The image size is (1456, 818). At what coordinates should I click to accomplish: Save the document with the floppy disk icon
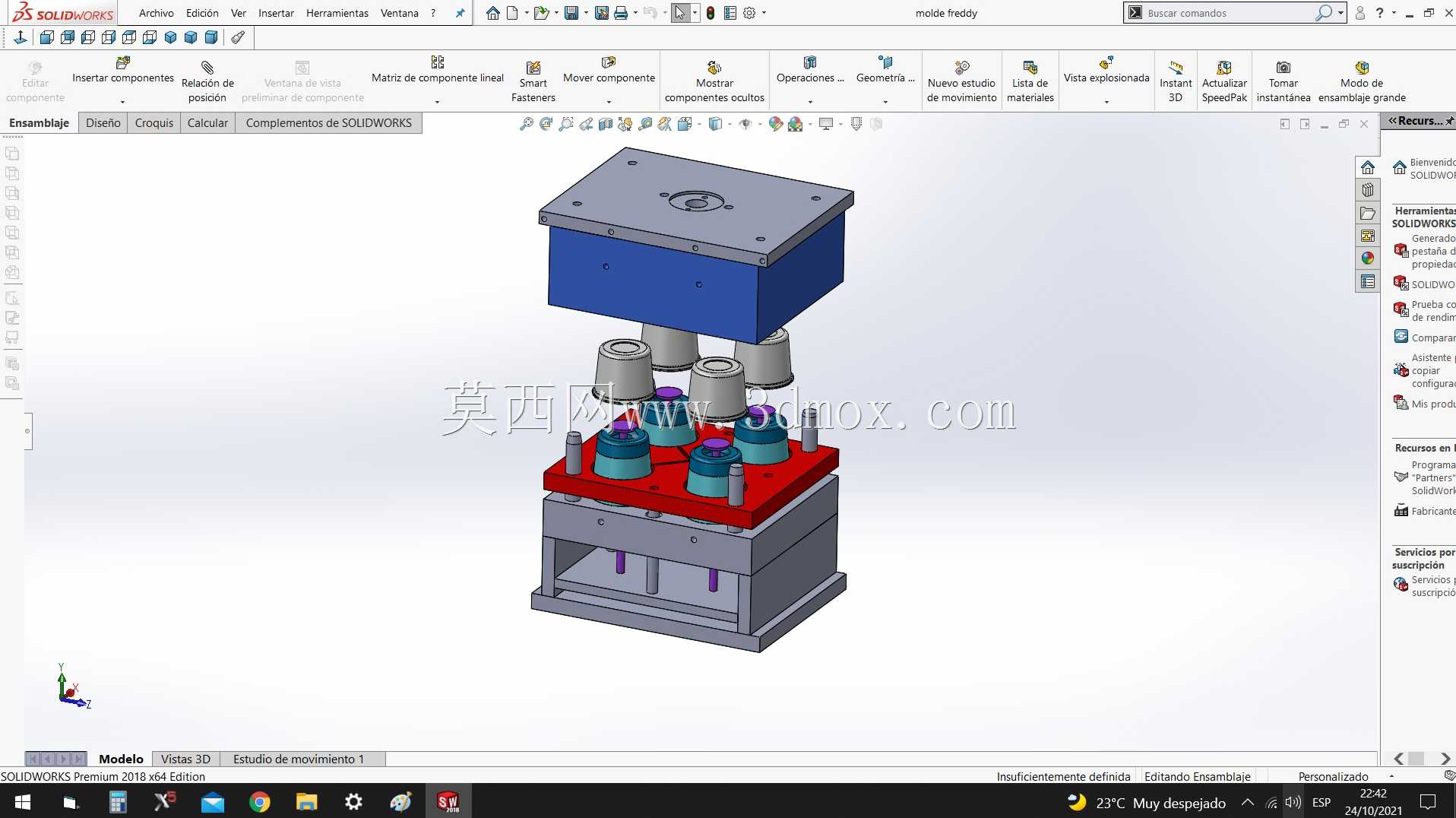(x=571, y=13)
